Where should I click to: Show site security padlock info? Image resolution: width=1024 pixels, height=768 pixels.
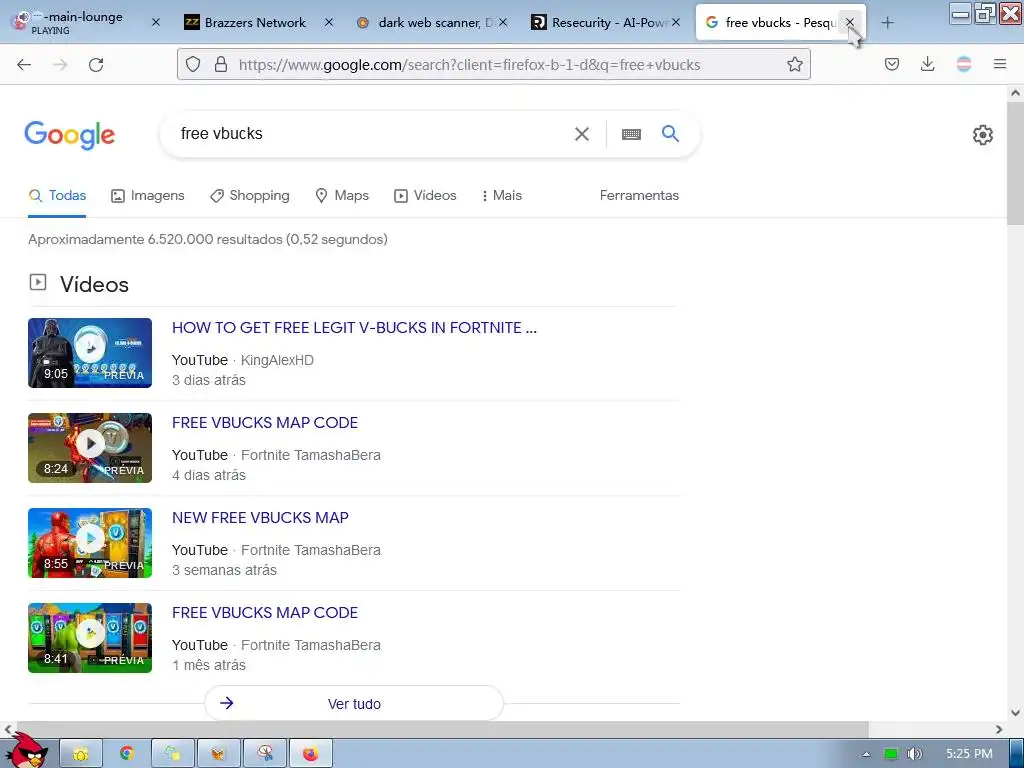coord(221,64)
